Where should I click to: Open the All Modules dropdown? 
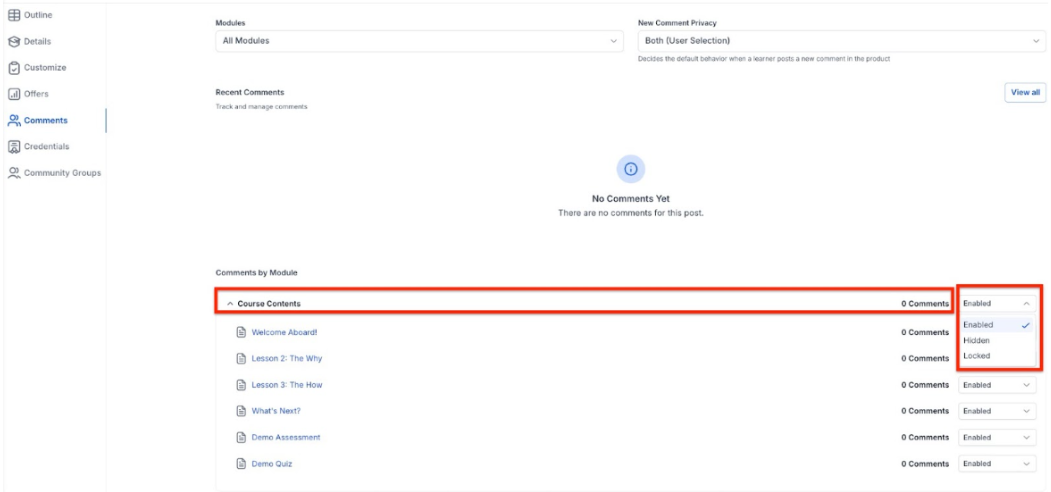420,41
